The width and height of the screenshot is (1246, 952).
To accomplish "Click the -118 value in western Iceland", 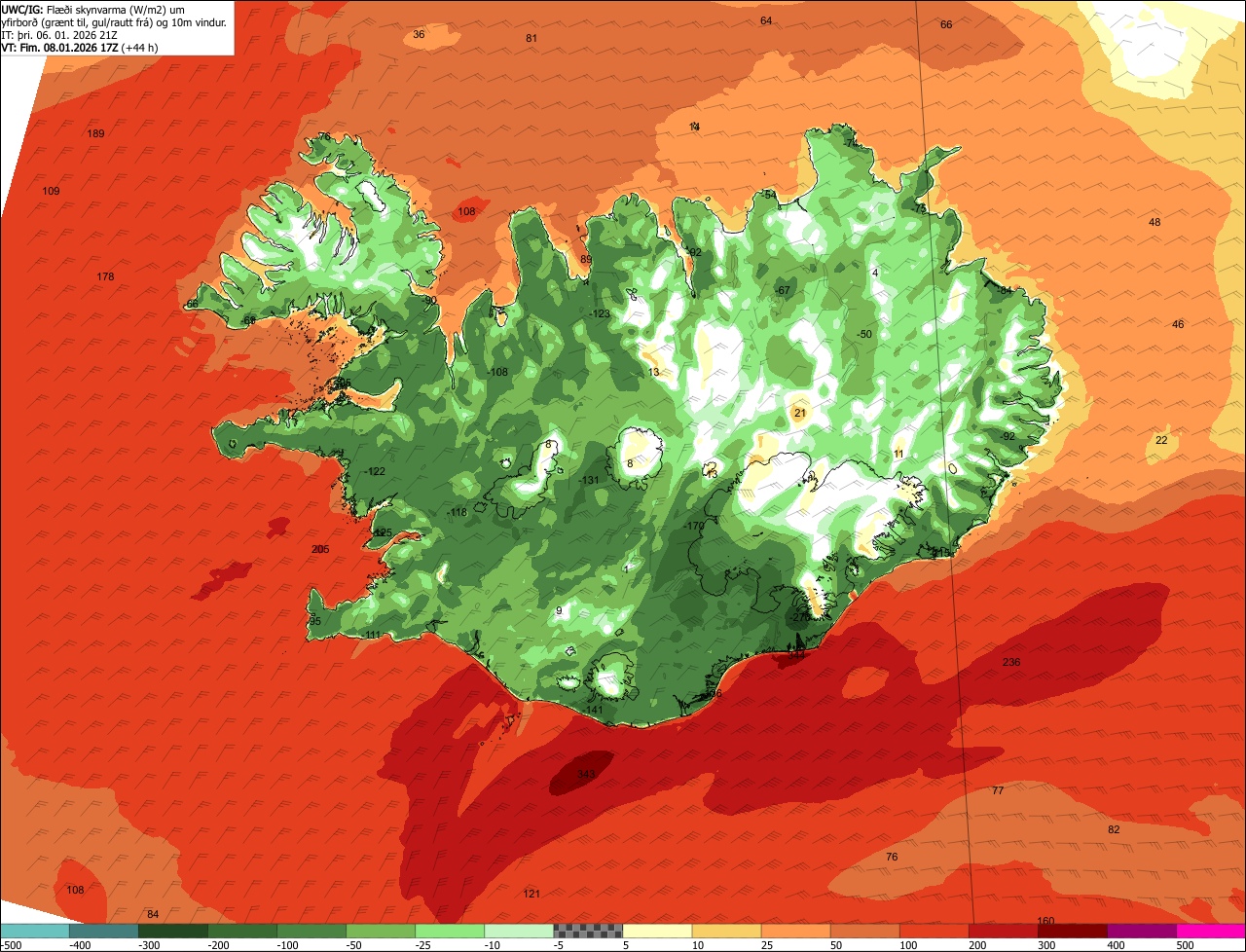I will point(458,512).
